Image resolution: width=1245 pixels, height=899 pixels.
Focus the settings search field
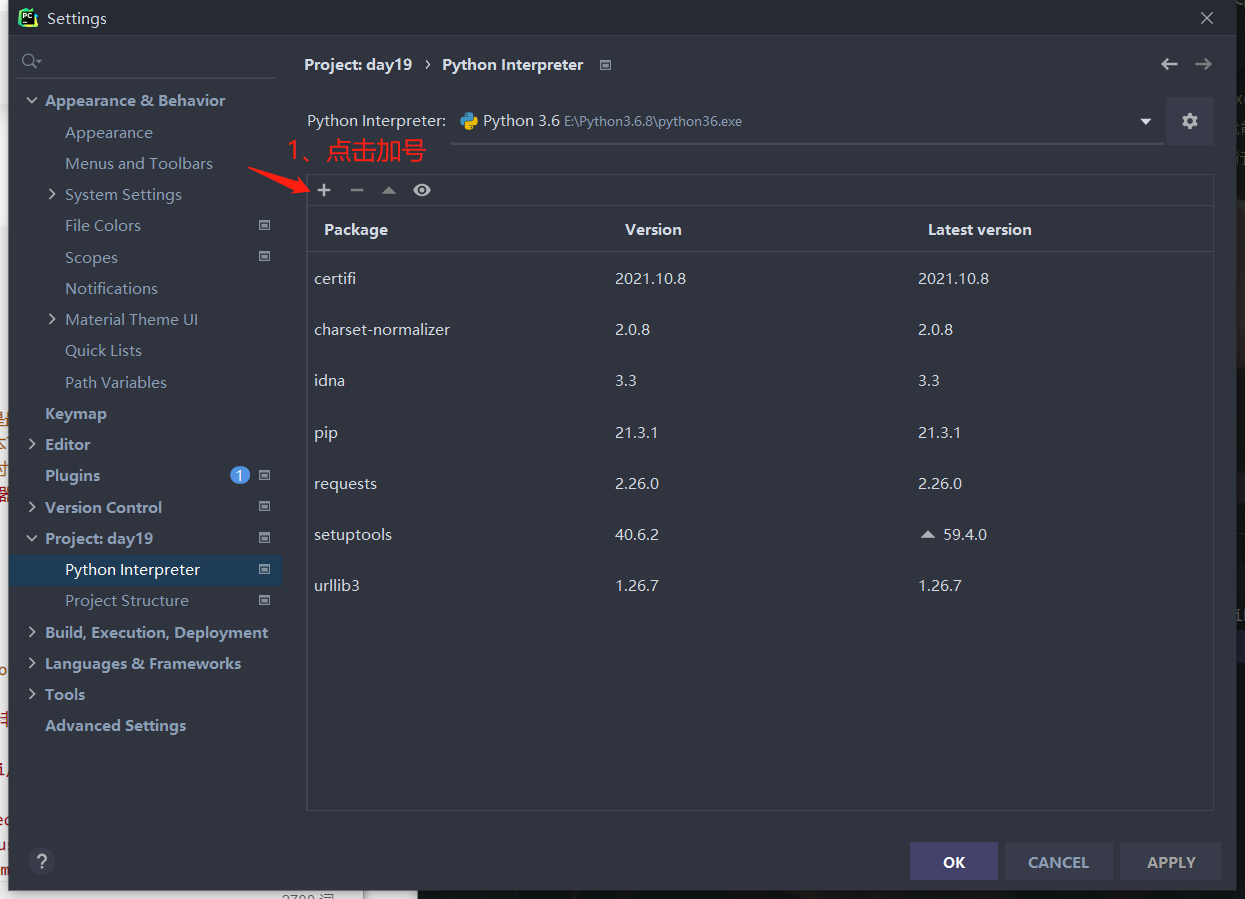pos(147,62)
